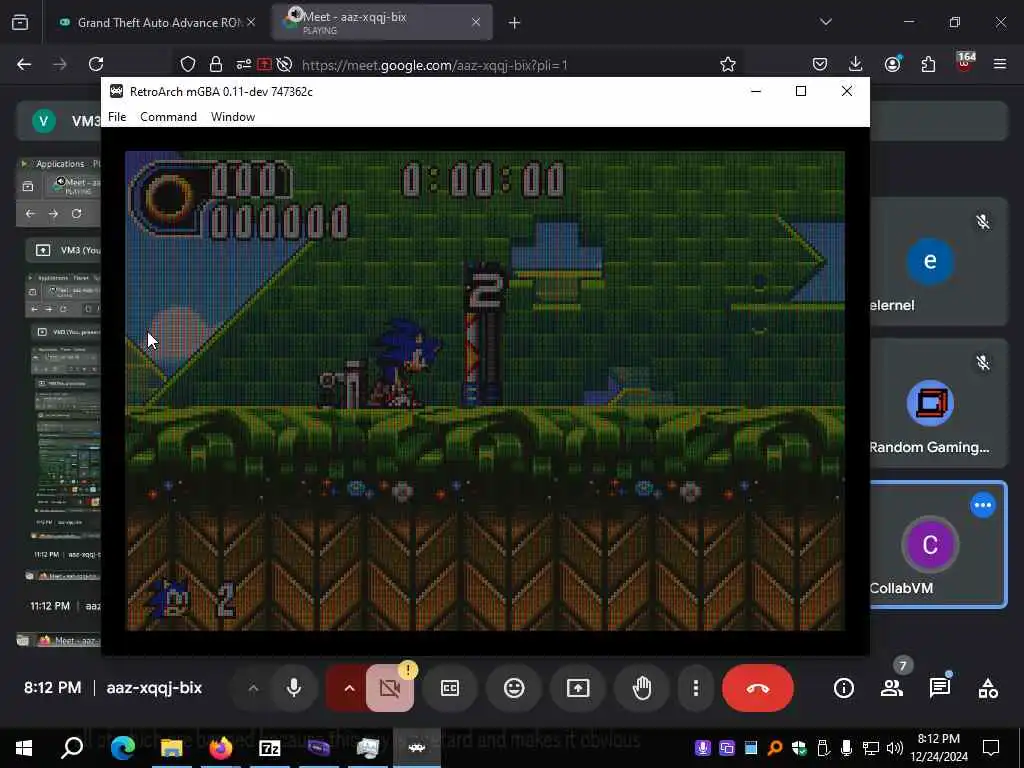Toggle the microphone in Meet
The height and width of the screenshot is (768, 1024).
[294, 688]
